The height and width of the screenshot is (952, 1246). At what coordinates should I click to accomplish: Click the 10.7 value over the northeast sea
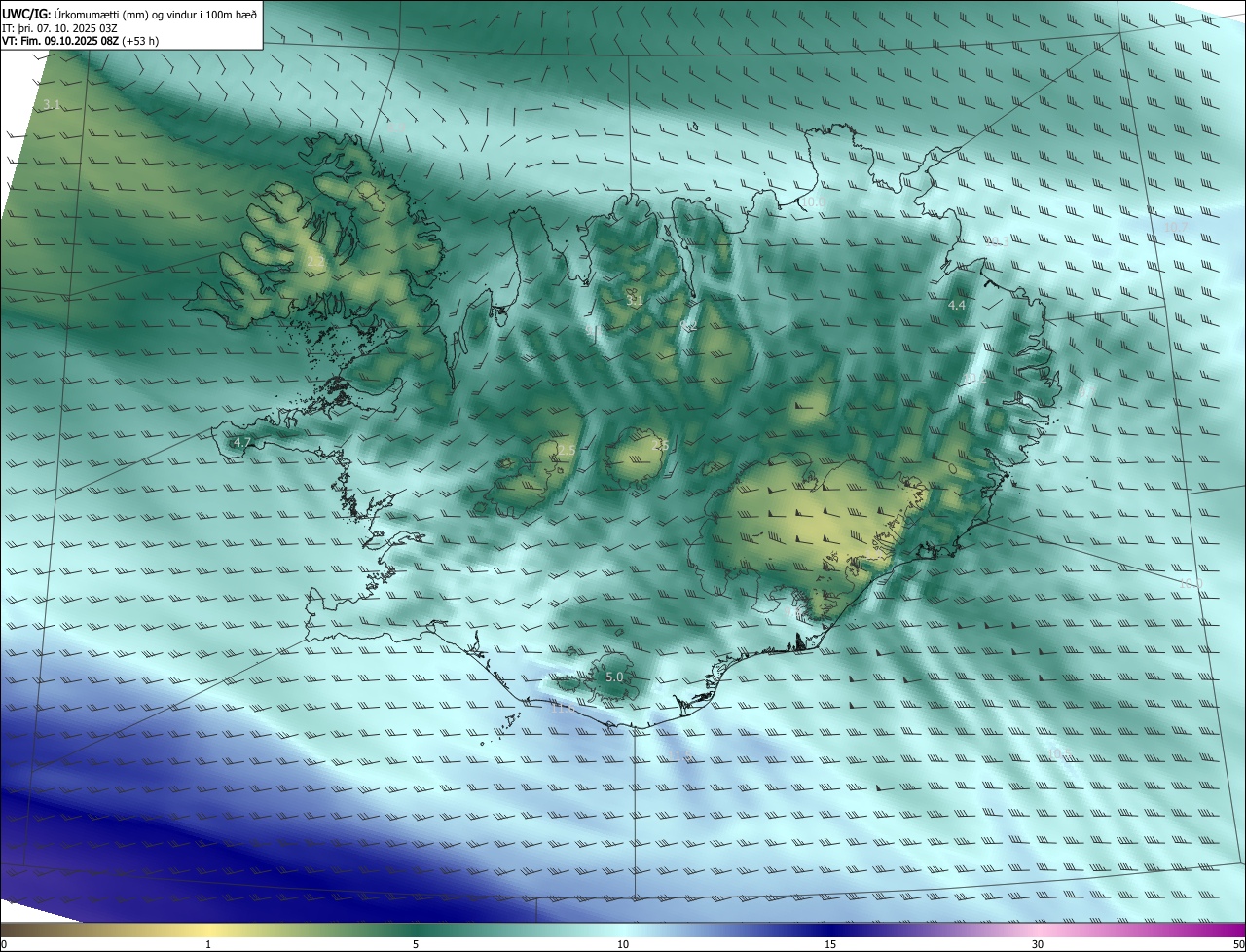point(1176,227)
